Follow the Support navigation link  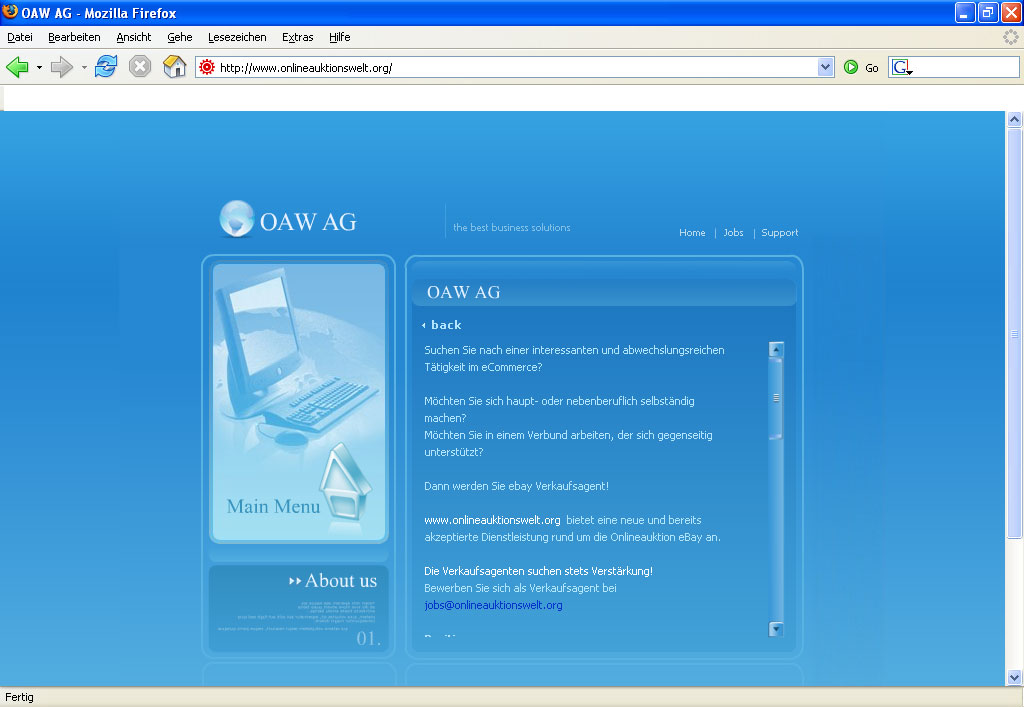[x=780, y=232]
